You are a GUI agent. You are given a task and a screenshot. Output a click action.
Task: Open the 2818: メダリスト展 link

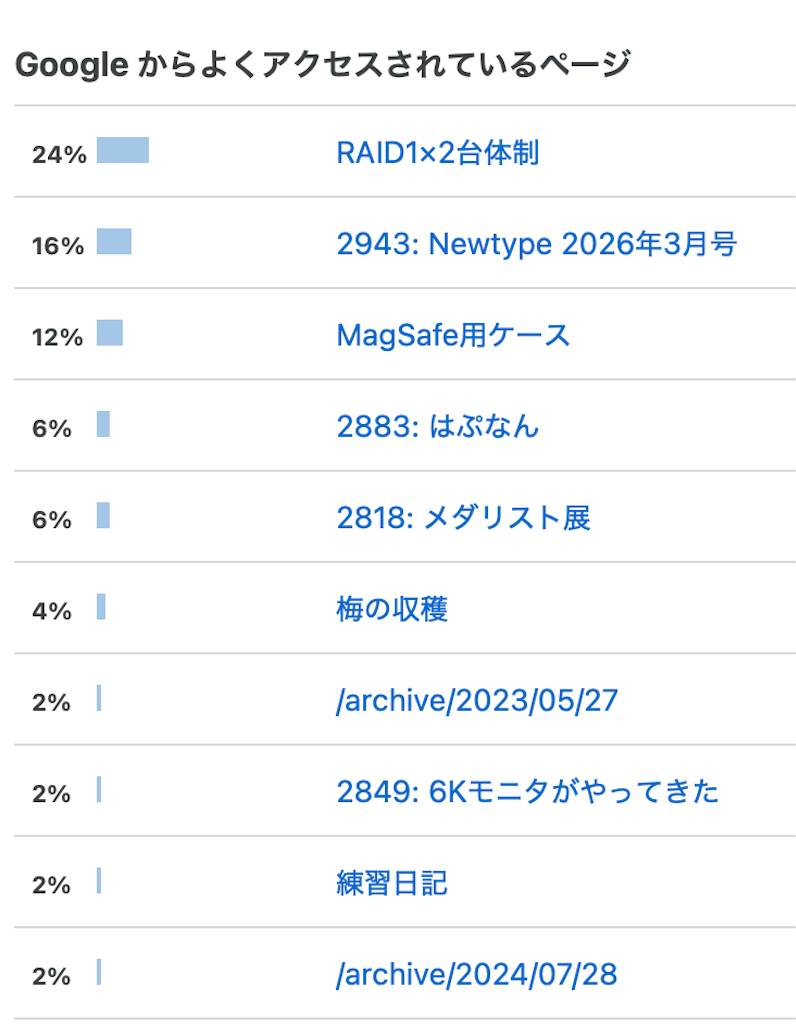[x=464, y=519]
